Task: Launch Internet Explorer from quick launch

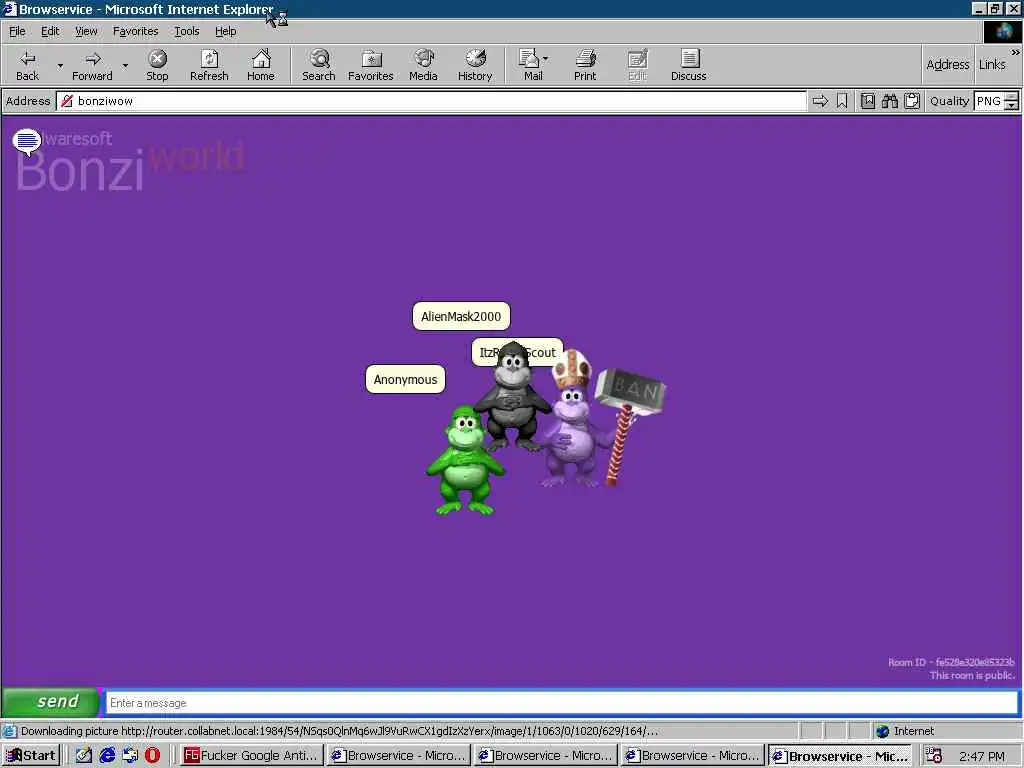Action: click(x=107, y=755)
